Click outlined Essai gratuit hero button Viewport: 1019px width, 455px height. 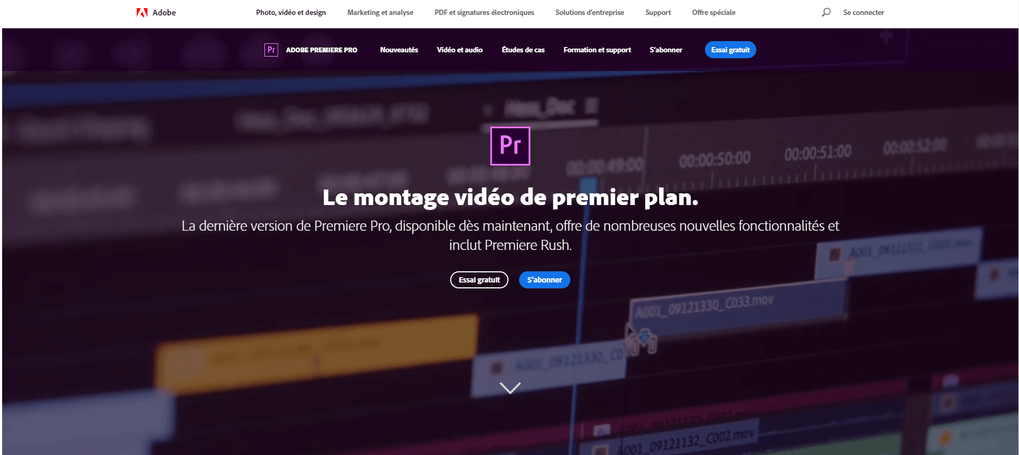479,280
